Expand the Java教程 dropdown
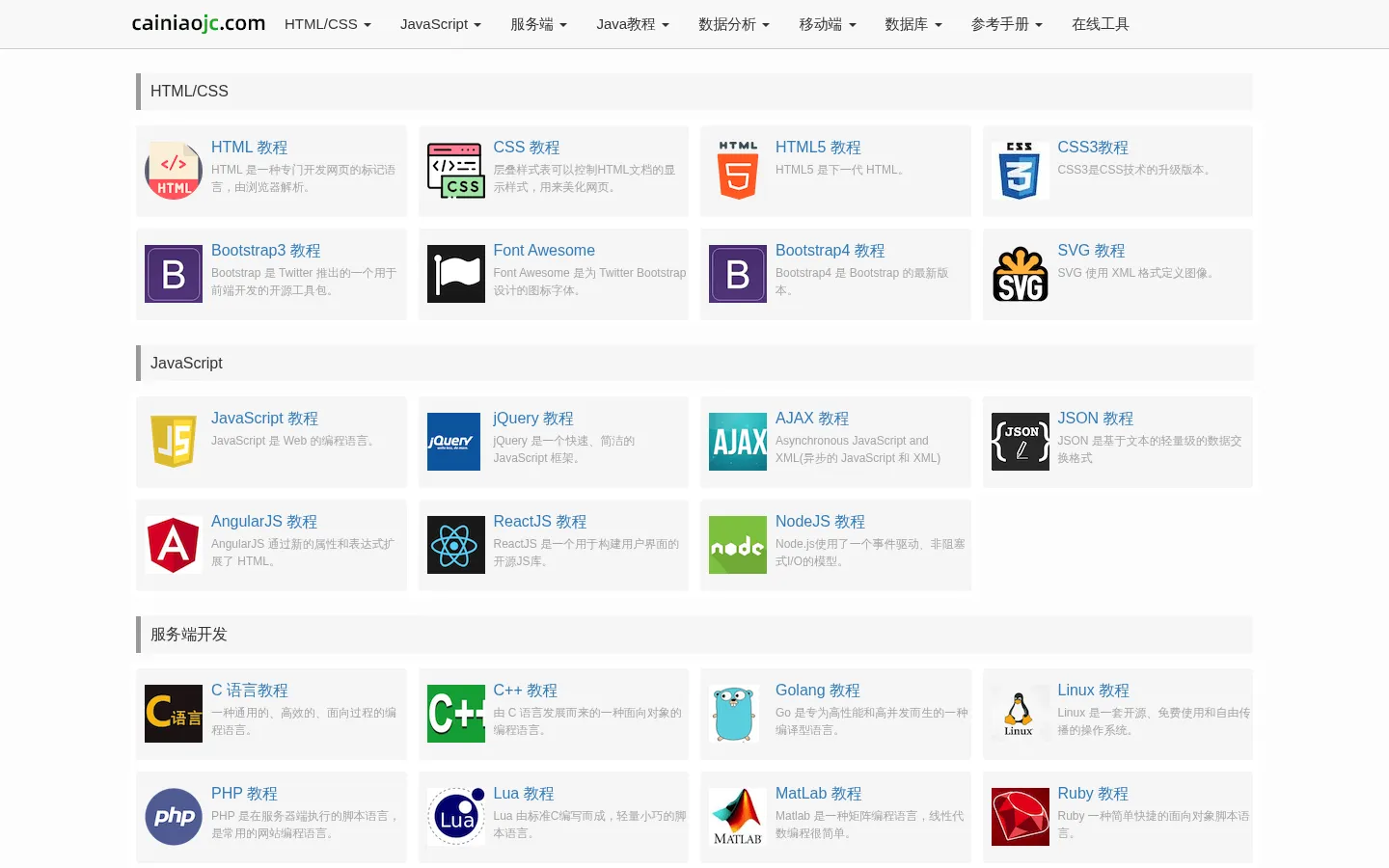 [633, 24]
